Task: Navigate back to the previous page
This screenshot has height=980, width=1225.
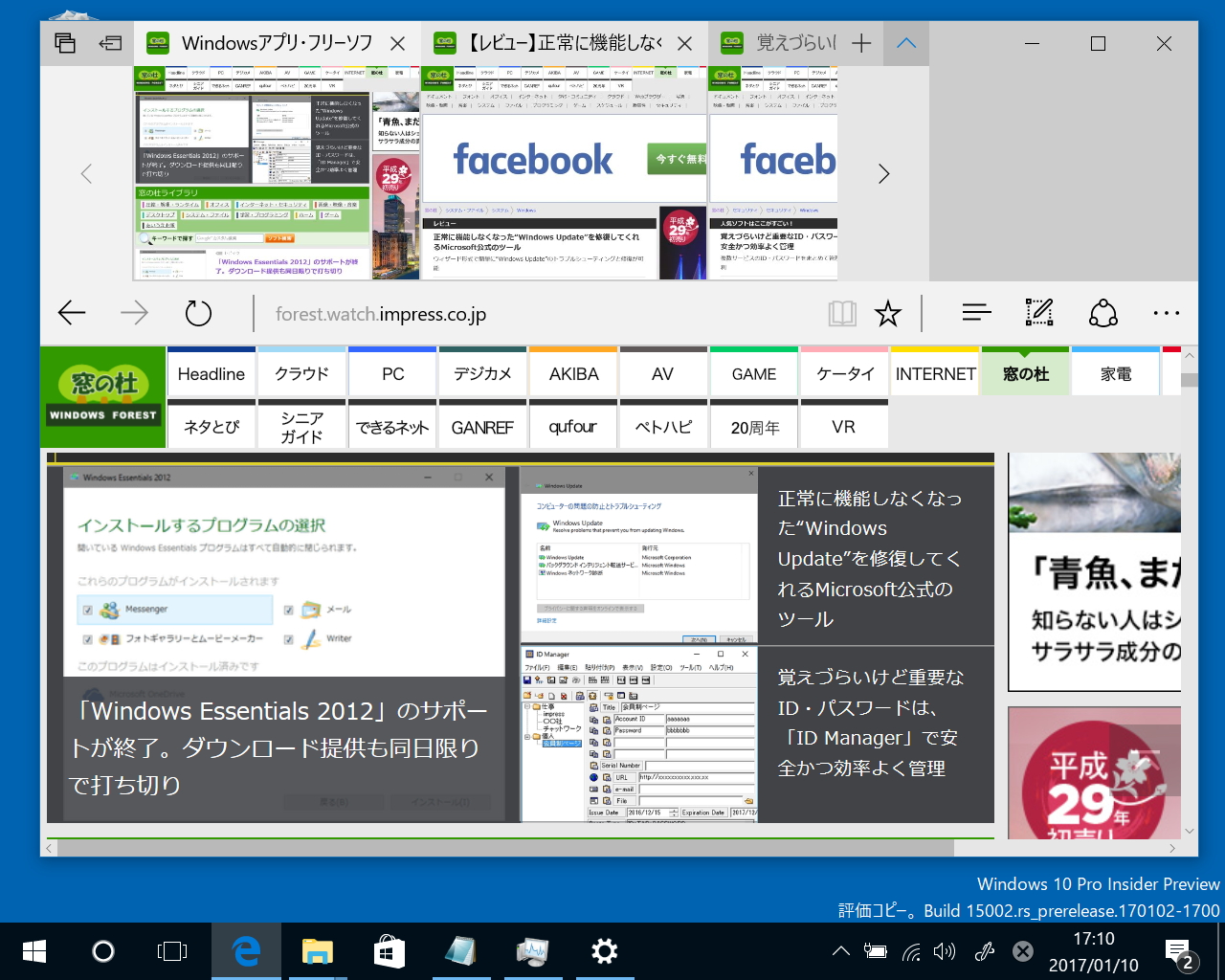Action: 71,313
